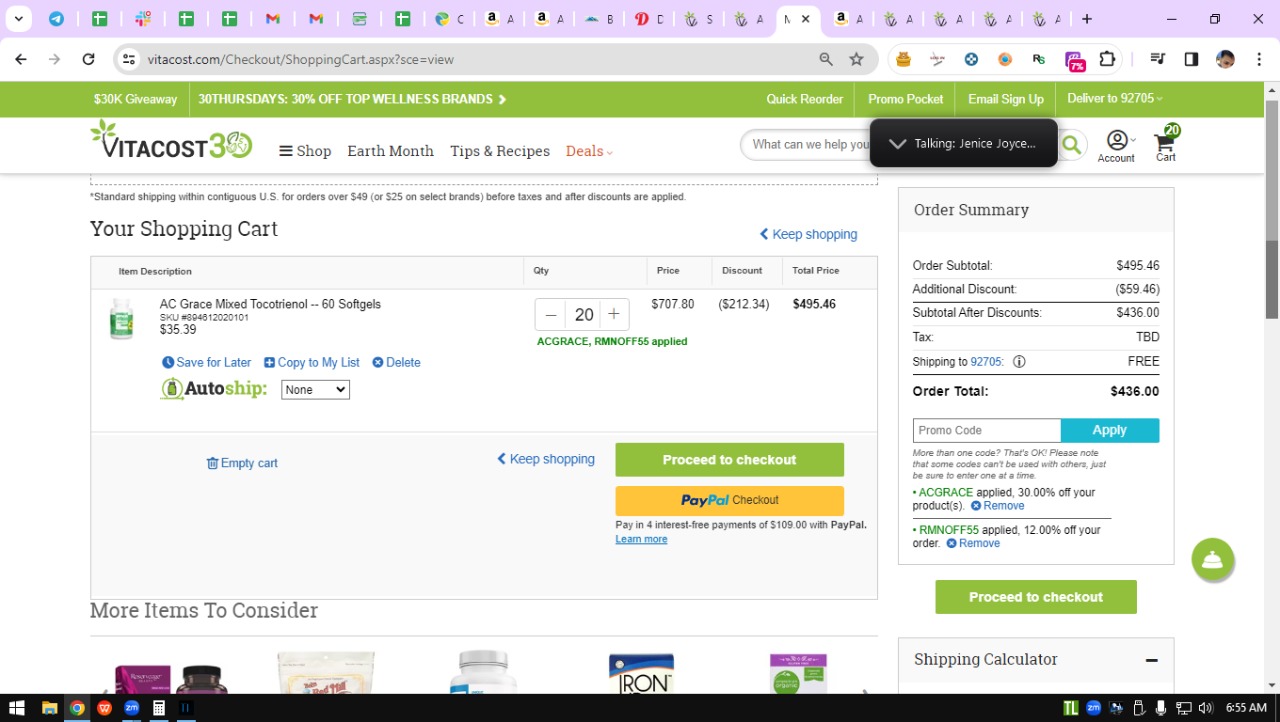Open Zoom from the taskbar
Viewport: 1280px width, 722px height.
tap(131, 708)
